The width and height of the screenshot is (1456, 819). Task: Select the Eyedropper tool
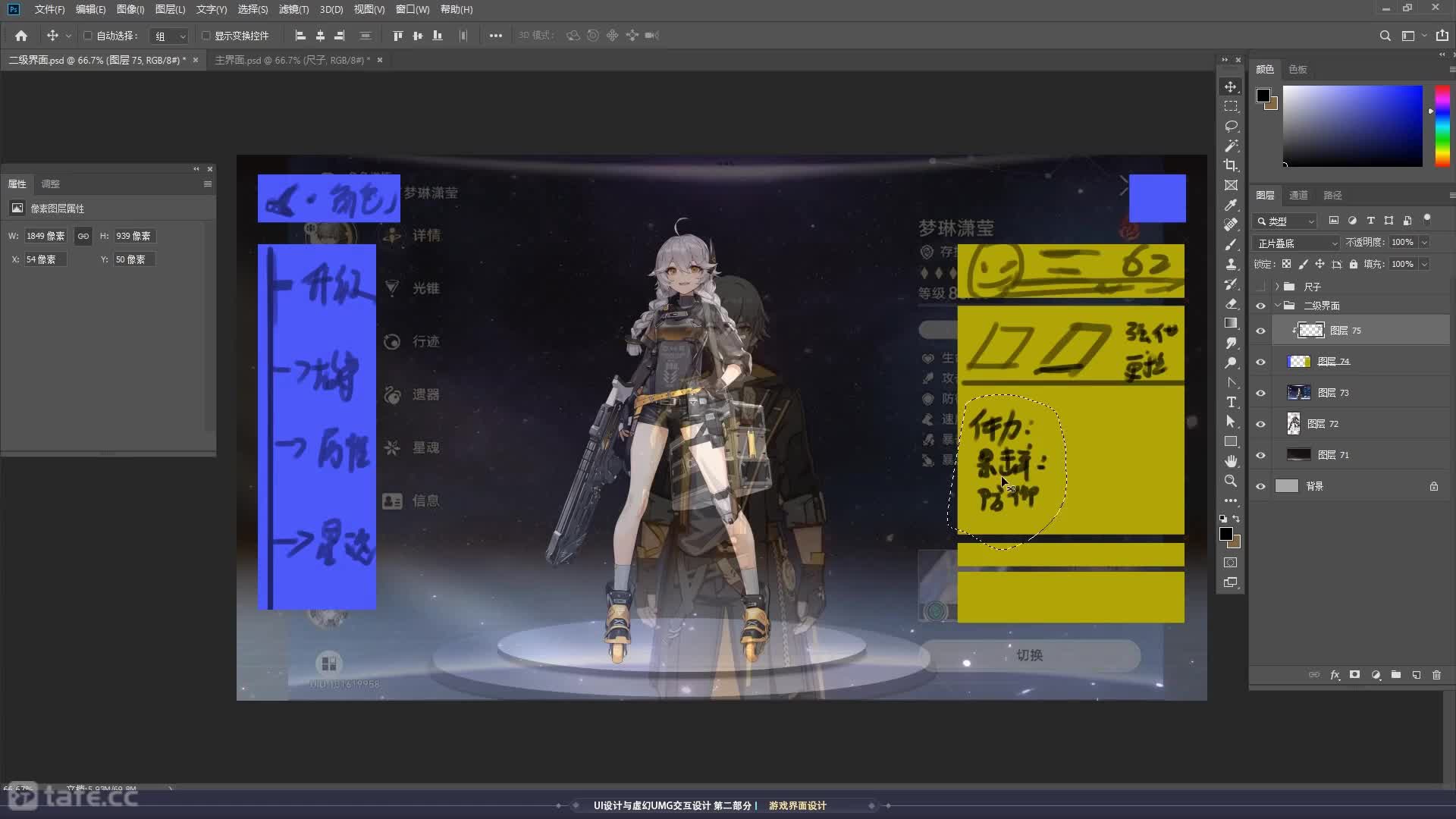(1231, 205)
